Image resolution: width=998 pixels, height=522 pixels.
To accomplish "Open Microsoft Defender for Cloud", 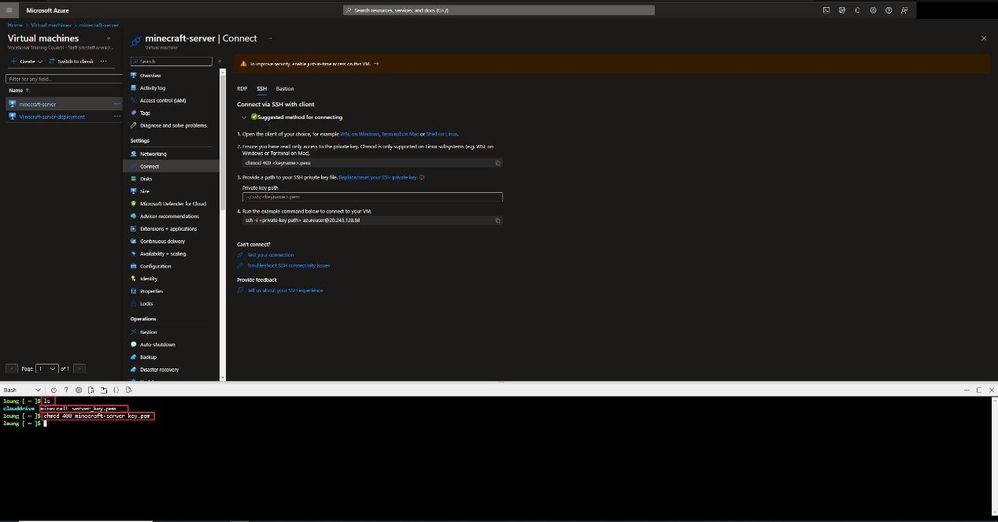I will [172, 204].
